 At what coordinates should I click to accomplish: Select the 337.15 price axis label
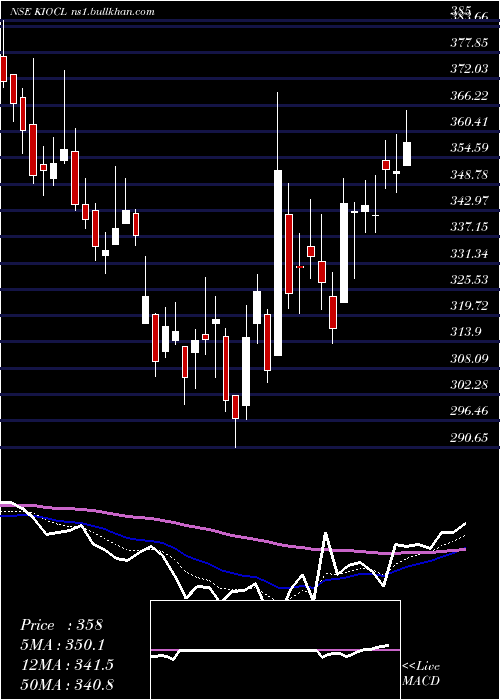pos(469,226)
